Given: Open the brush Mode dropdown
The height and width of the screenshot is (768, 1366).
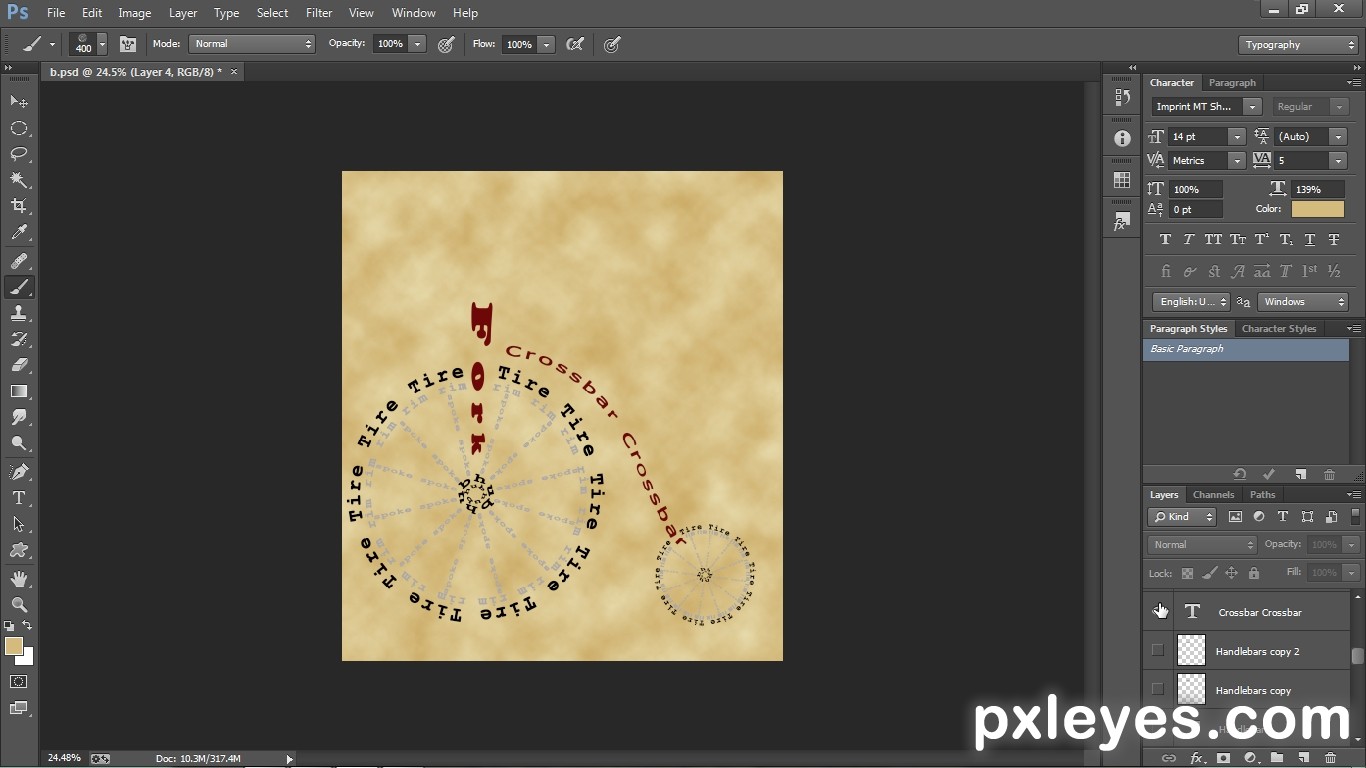Looking at the screenshot, I should (x=252, y=44).
